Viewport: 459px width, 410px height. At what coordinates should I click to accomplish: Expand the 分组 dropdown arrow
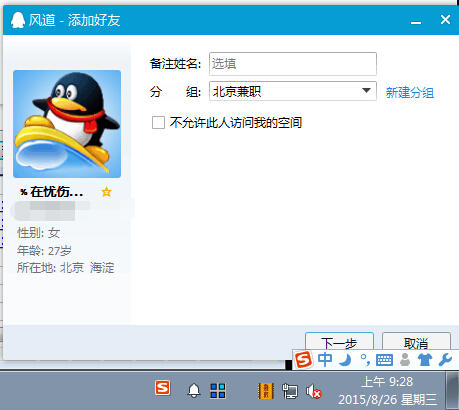[366, 91]
